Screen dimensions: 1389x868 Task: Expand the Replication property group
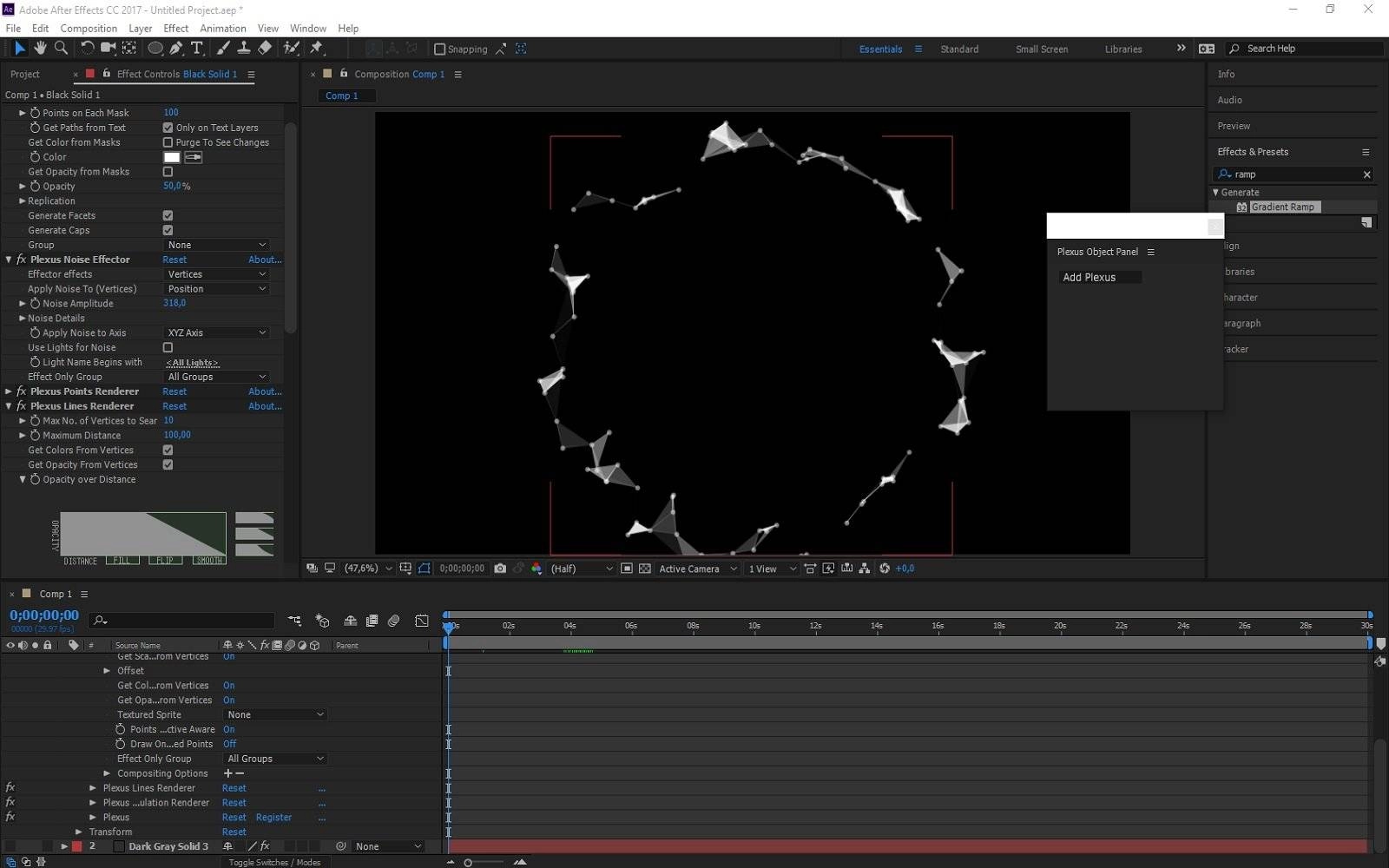click(23, 201)
